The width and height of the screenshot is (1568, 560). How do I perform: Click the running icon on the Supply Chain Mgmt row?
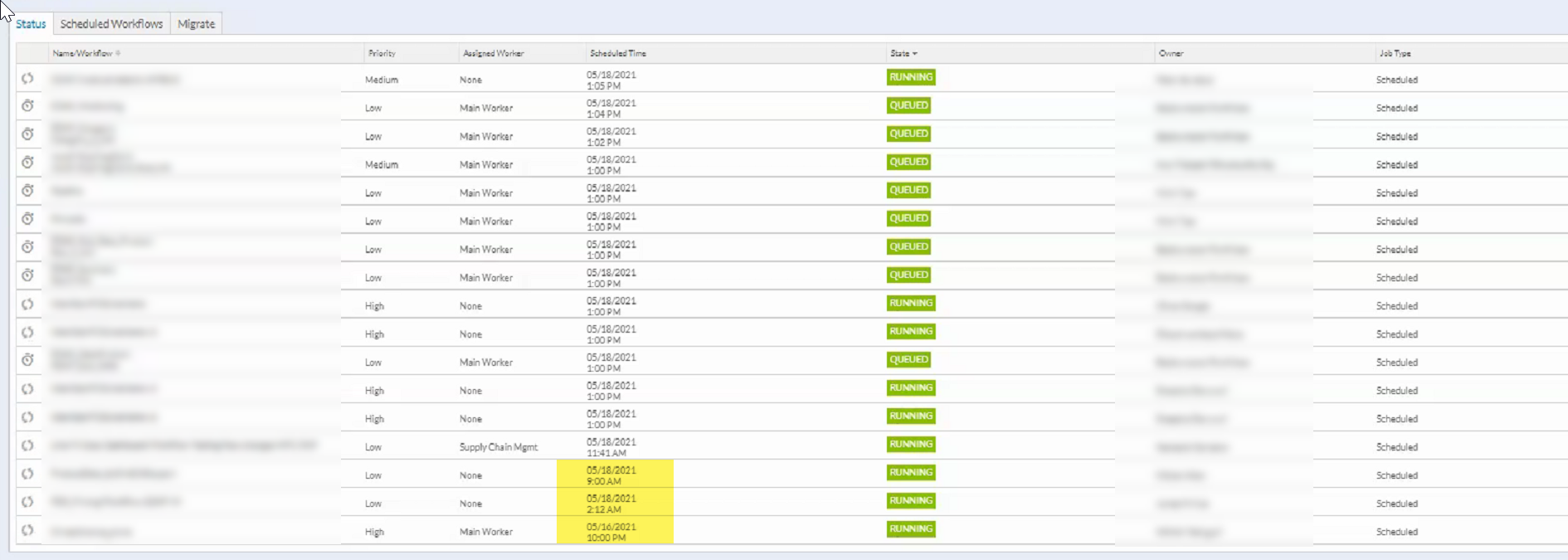(x=27, y=446)
